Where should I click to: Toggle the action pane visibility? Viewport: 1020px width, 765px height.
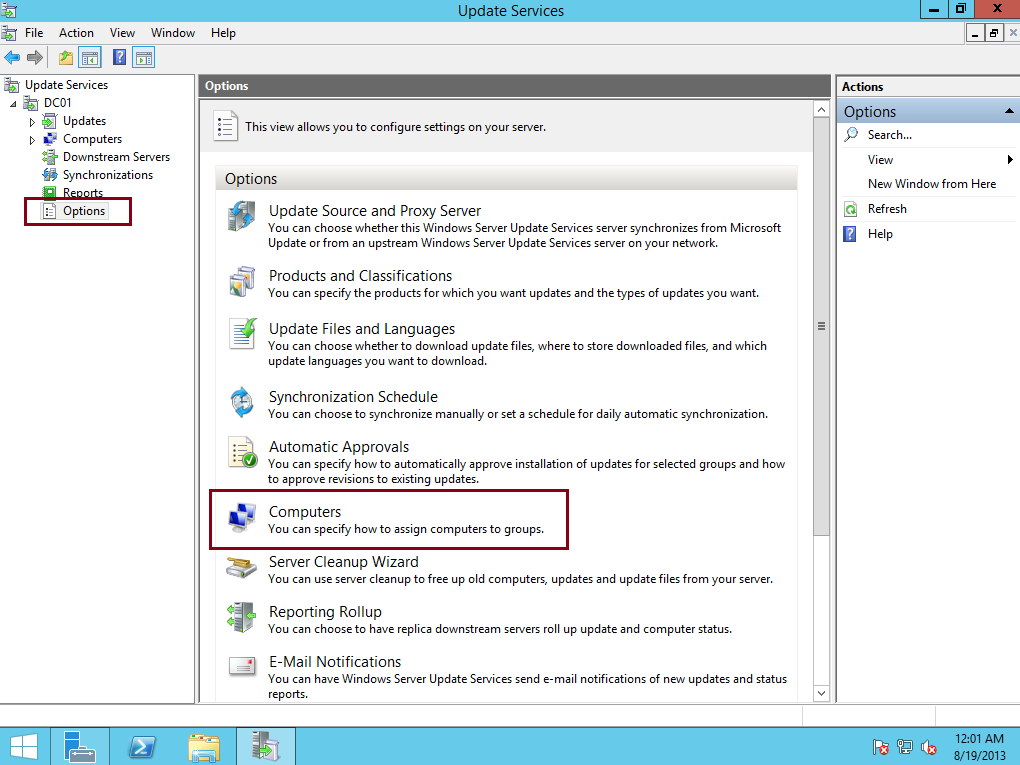pos(143,57)
